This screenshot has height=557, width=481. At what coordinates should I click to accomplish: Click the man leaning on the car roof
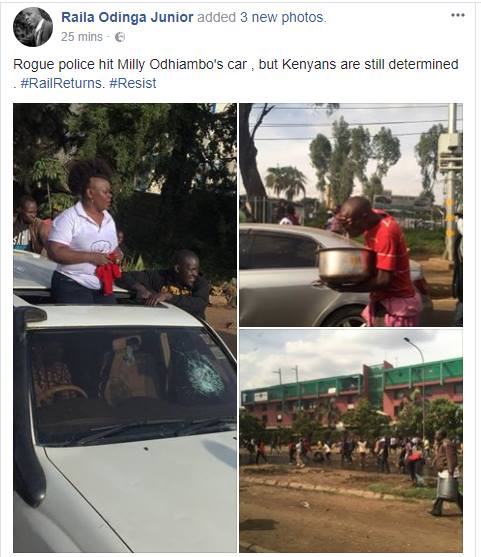click(172, 282)
